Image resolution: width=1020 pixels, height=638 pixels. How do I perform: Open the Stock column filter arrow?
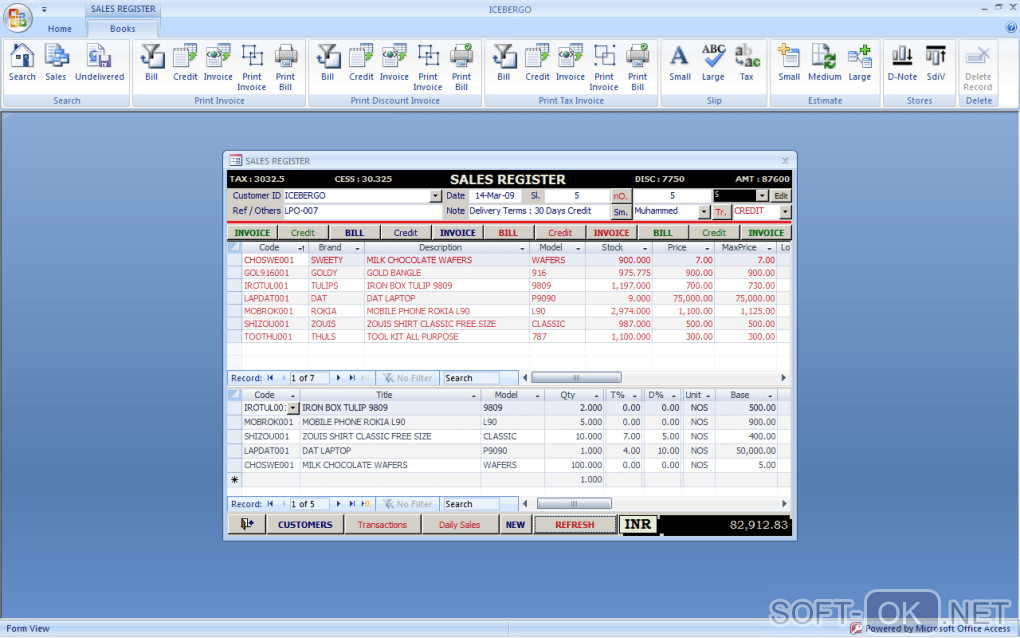tap(645, 248)
